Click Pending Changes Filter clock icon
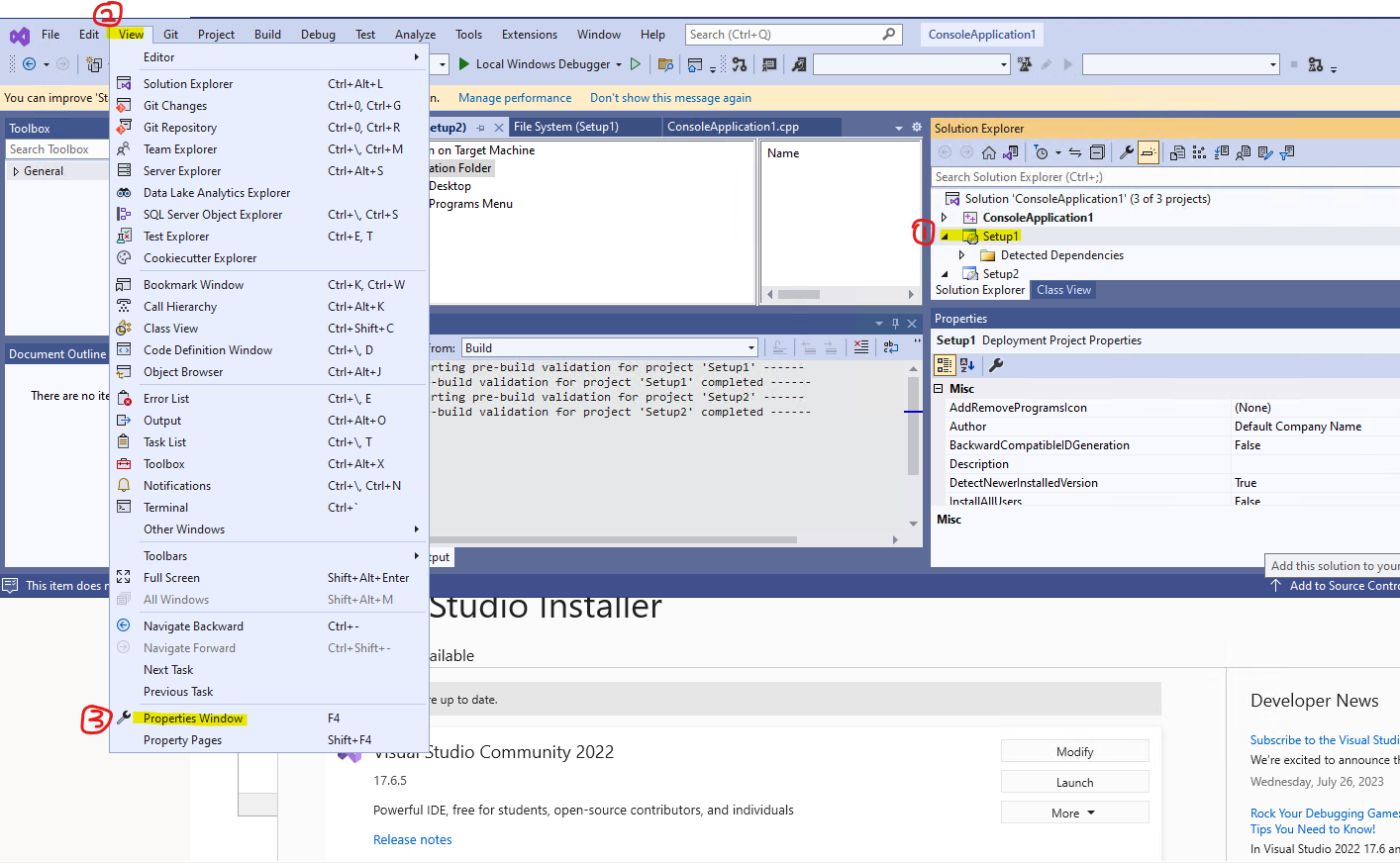The width and height of the screenshot is (1400, 863). [1041, 152]
